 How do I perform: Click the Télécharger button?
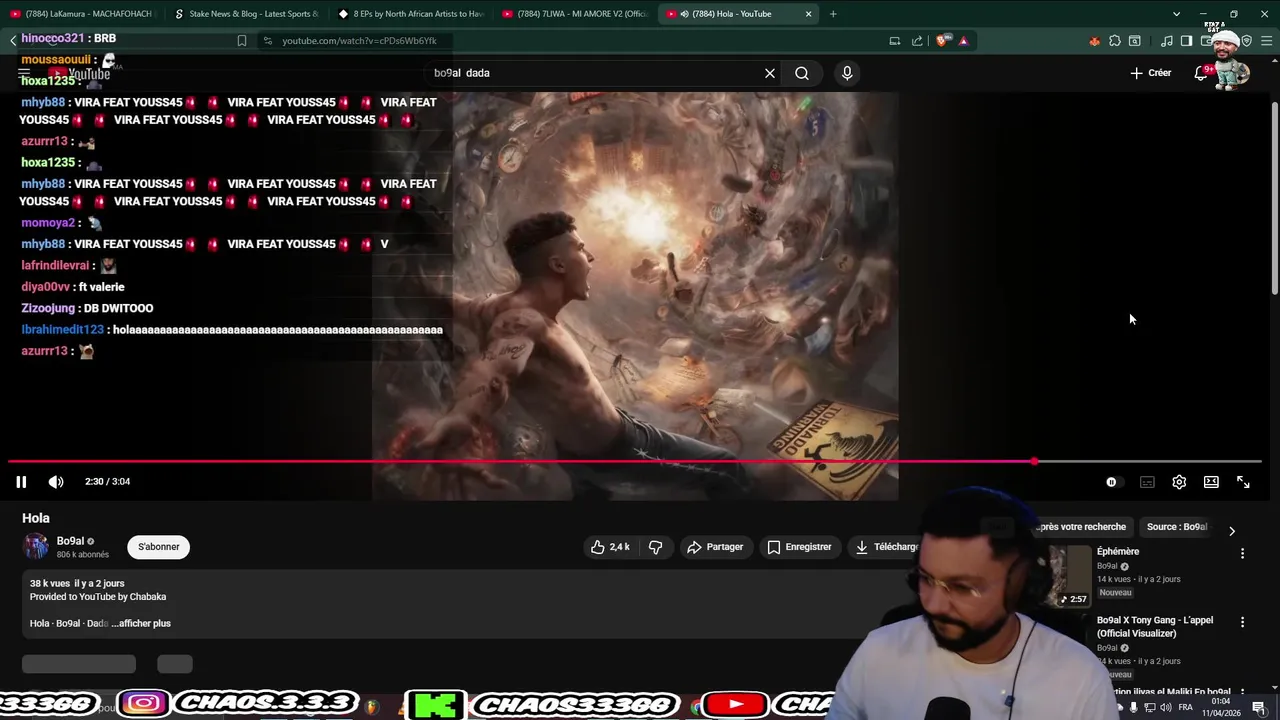[887, 547]
